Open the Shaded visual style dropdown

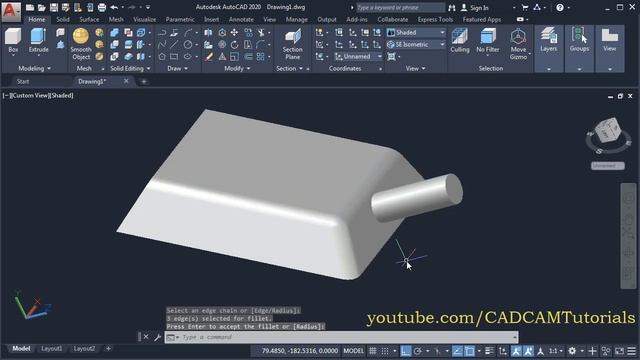(x=416, y=32)
